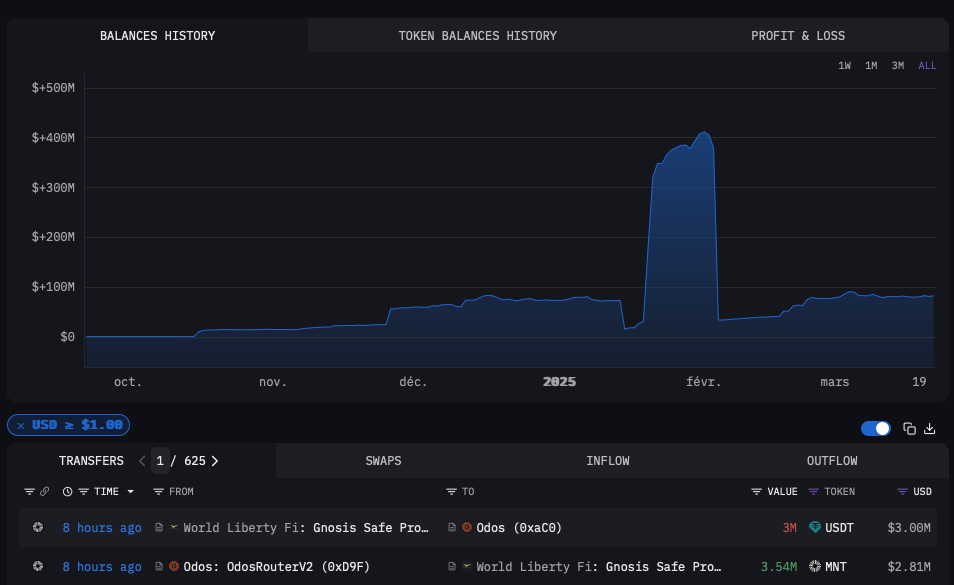Open the leftmost chain filter icon
Viewport: 954px width, 585px height.
point(29,491)
